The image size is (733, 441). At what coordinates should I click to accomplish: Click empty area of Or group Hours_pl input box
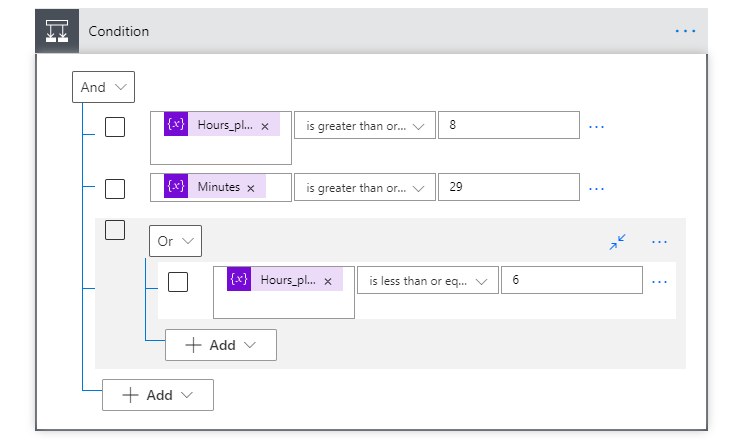click(x=284, y=305)
